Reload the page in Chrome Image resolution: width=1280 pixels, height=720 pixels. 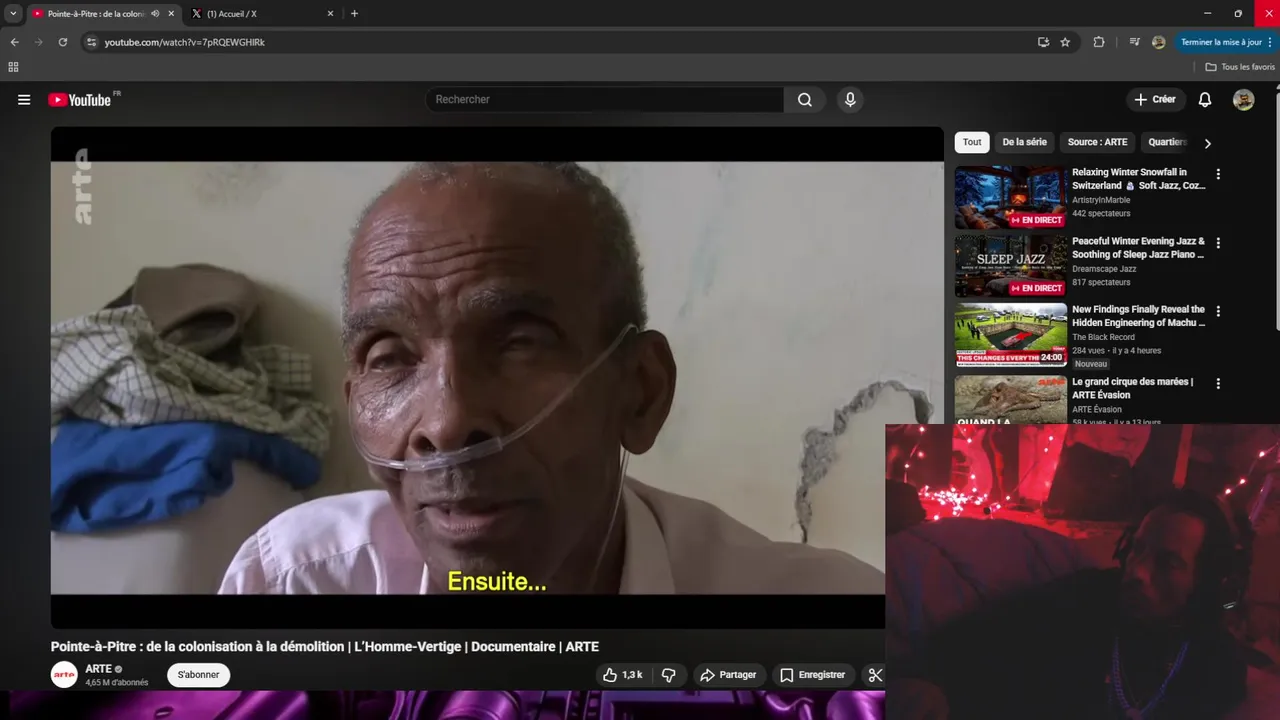pos(62,42)
